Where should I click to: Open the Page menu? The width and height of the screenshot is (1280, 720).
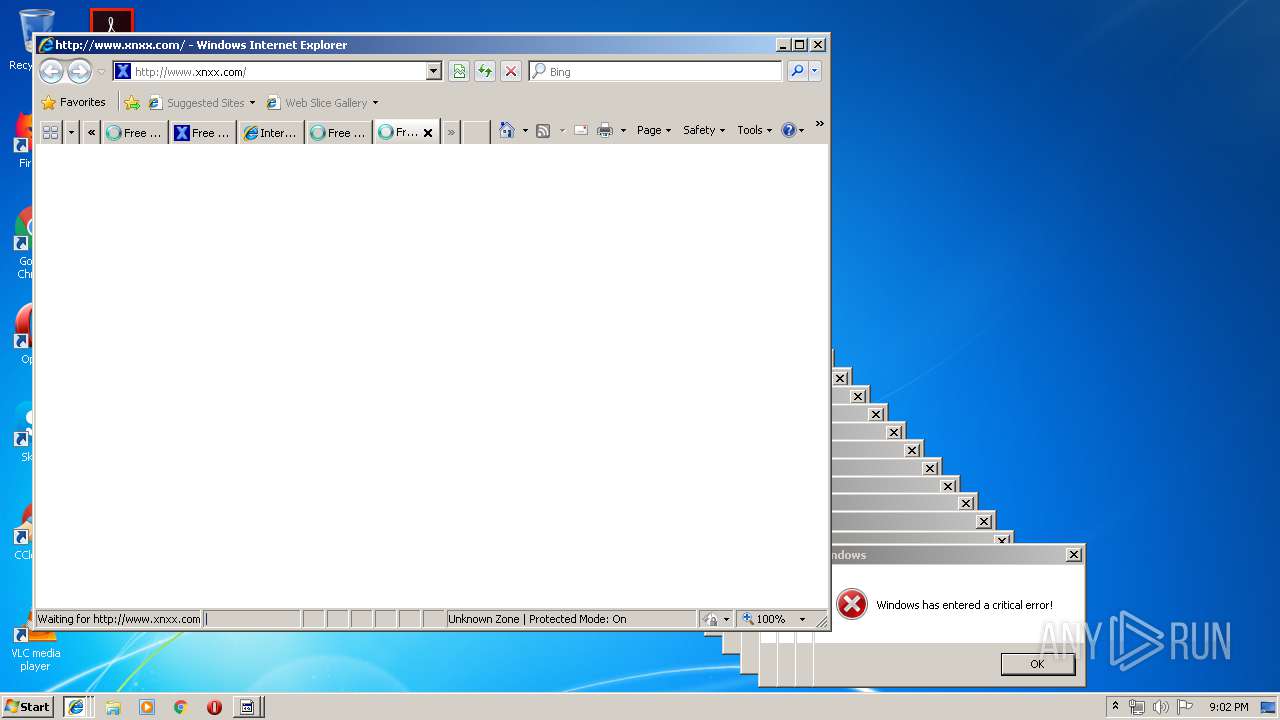click(654, 130)
